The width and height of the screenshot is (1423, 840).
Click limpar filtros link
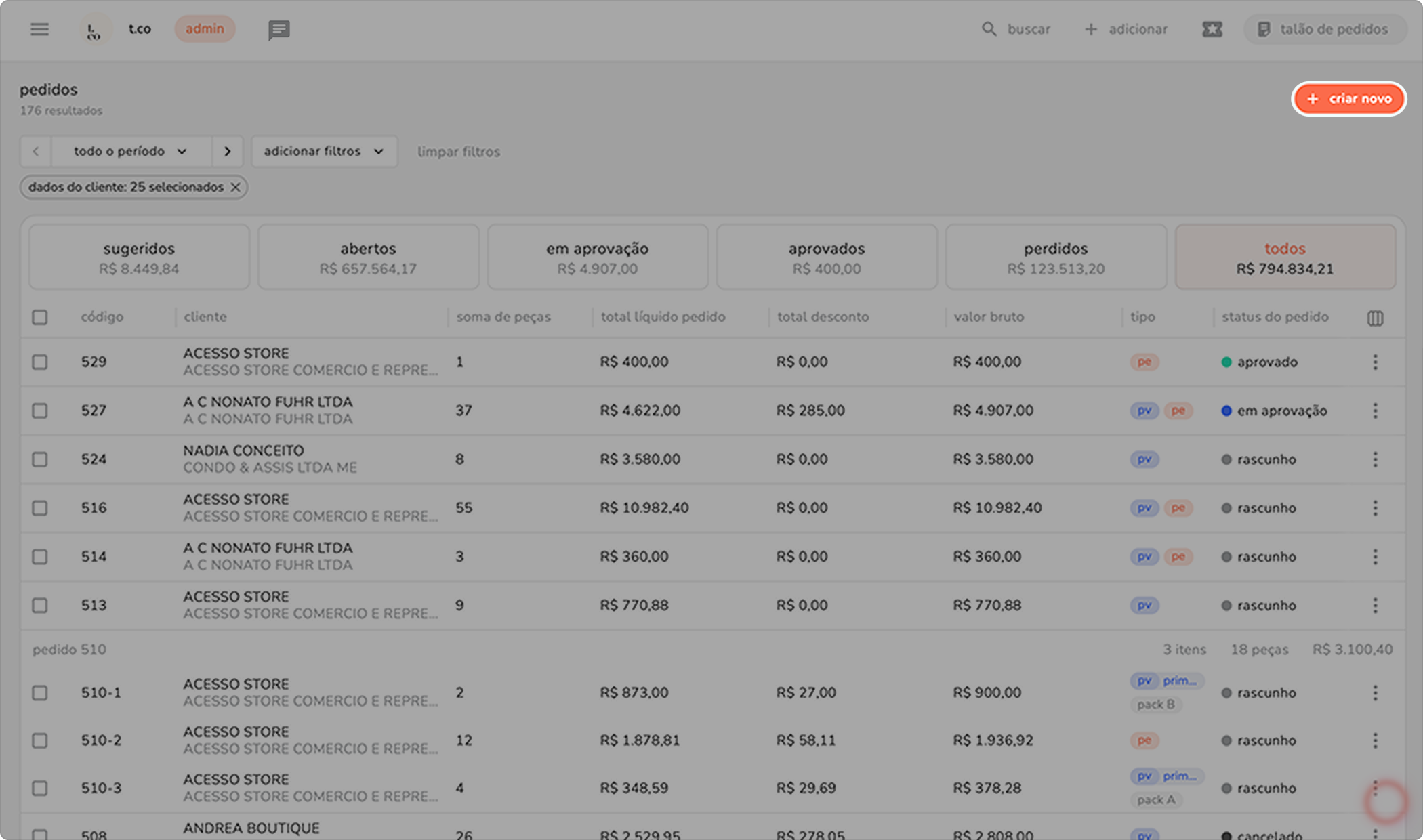pyautogui.click(x=458, y=152)
